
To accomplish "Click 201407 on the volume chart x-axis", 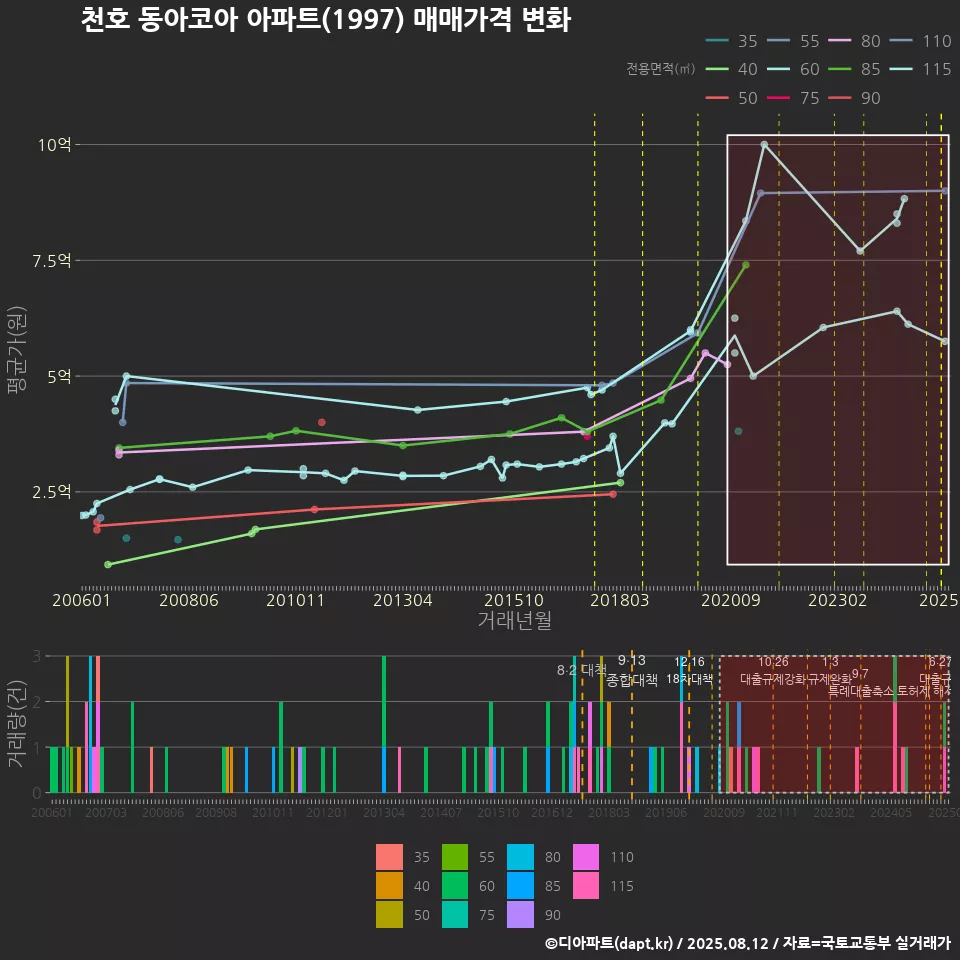I will pos(441,812).
